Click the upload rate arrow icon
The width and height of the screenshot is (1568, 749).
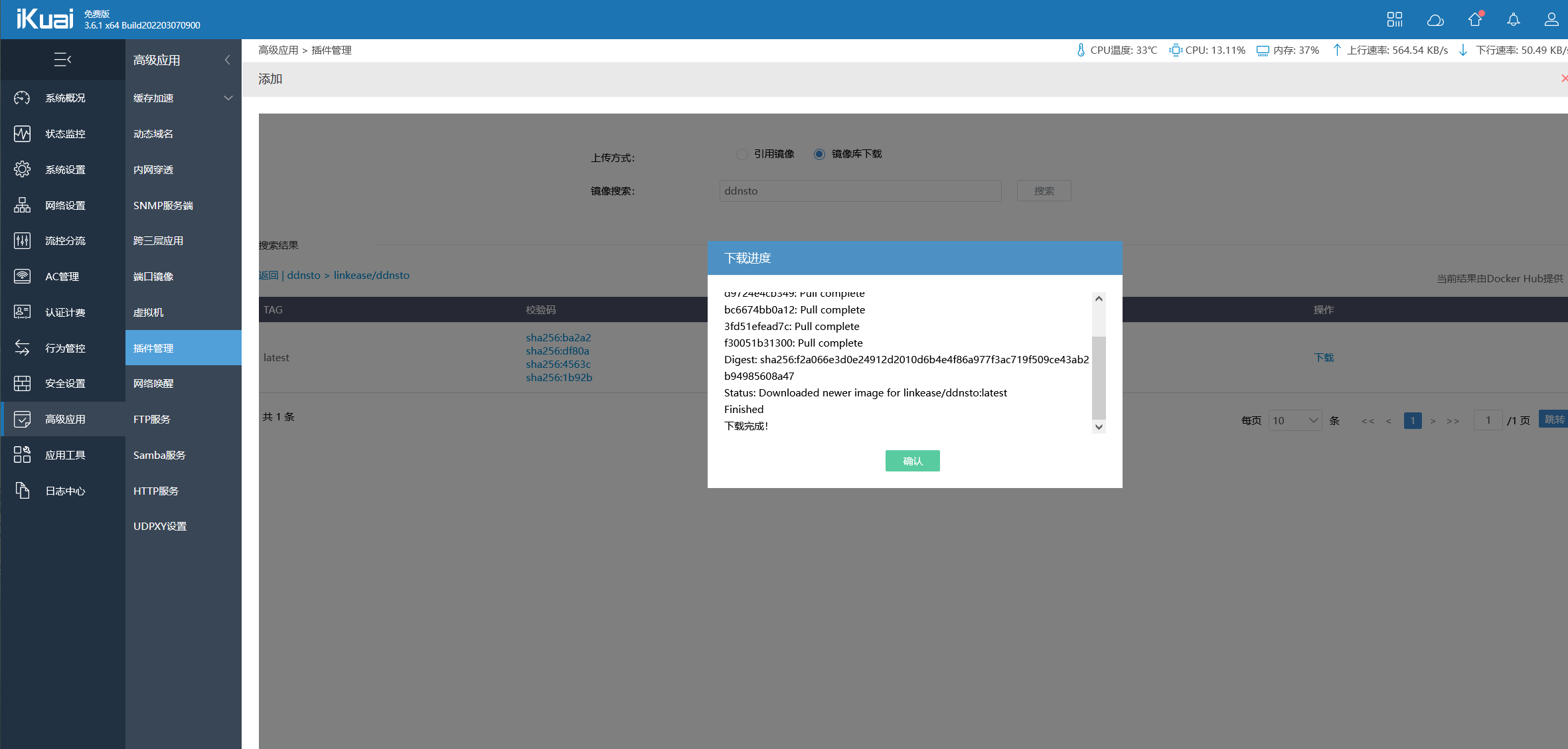(x=1337, y=50)
